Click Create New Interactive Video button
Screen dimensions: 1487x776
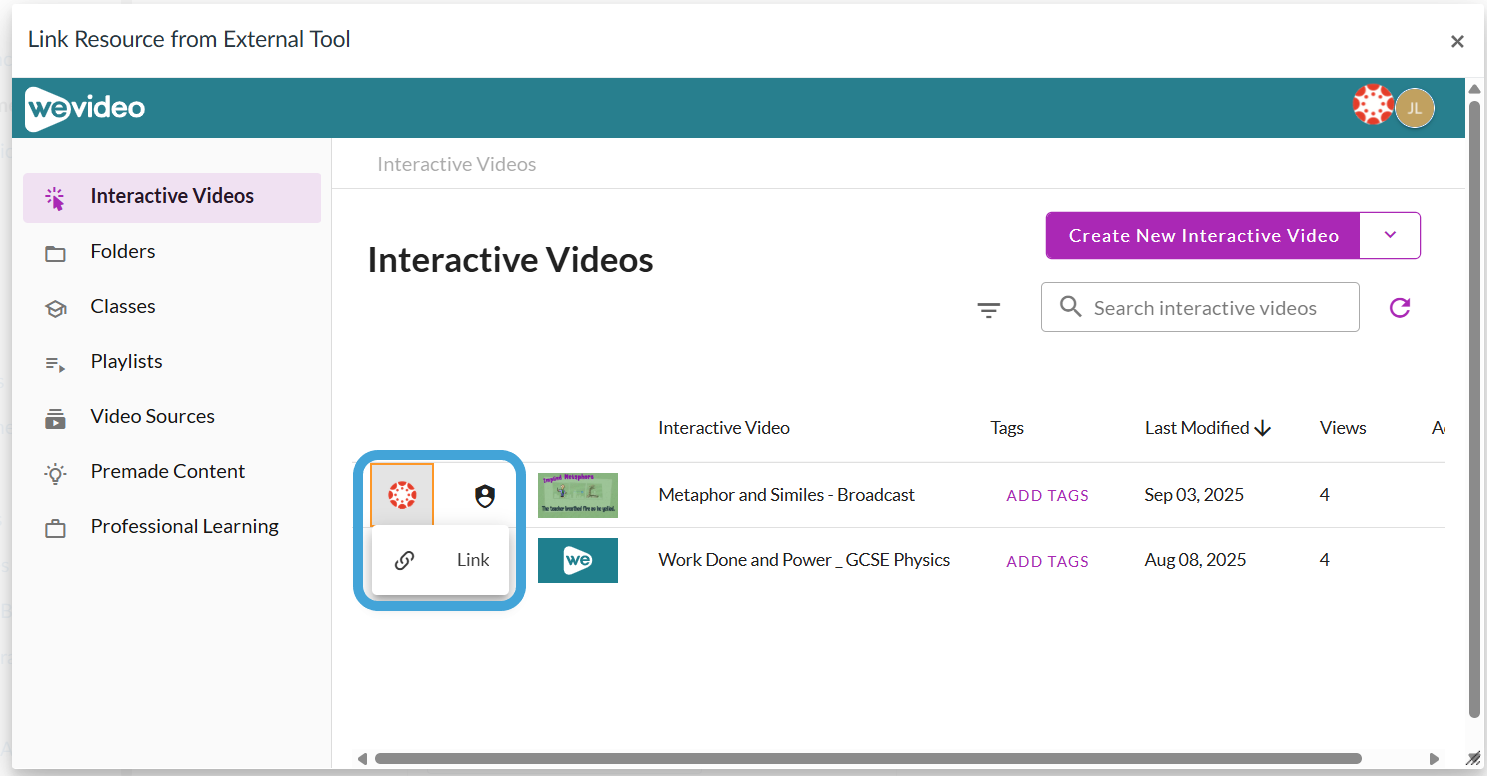click(x=1203, y=235)
